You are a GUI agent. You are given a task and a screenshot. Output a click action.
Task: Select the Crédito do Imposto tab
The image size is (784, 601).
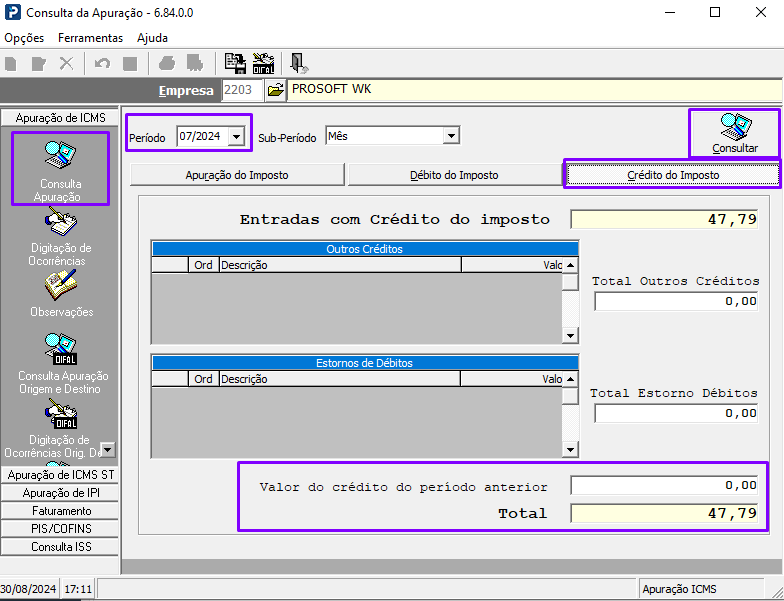pos(673,175)
